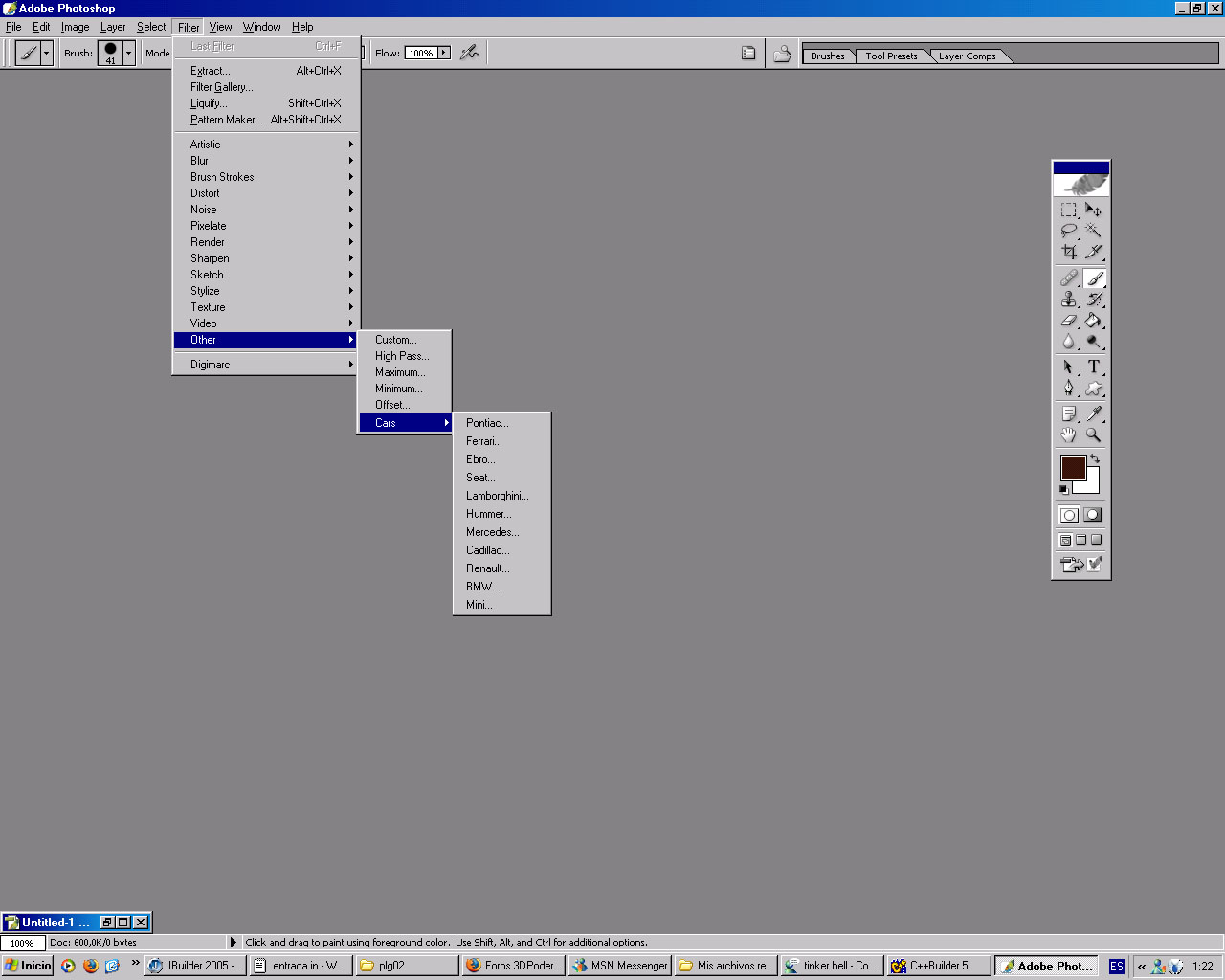Screen dimensions: 1225x980
Task: Select the Clone Stamp tool
Action: [x=1069, y=300]
